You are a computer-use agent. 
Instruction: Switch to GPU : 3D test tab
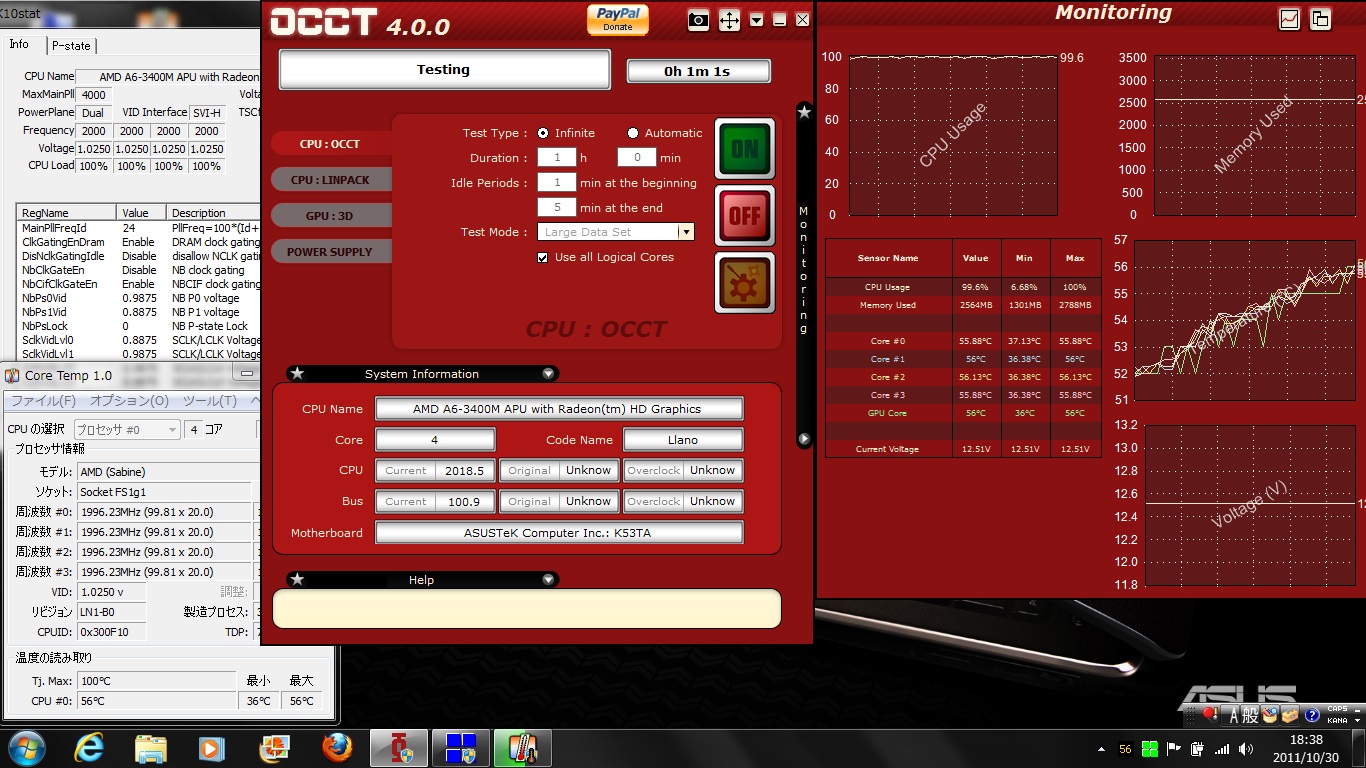coord(330,216)
